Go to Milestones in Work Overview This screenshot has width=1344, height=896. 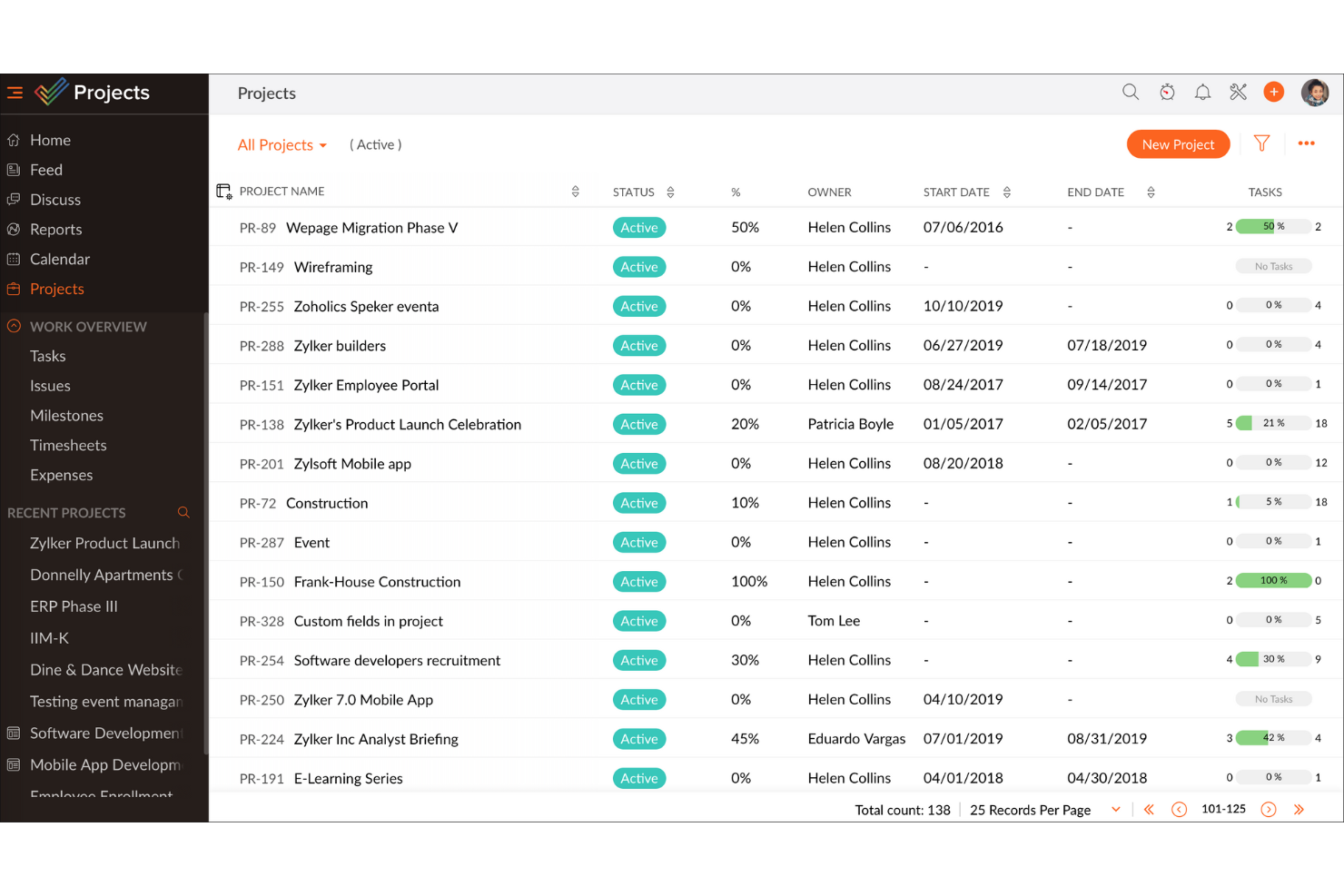click(66, 416)
